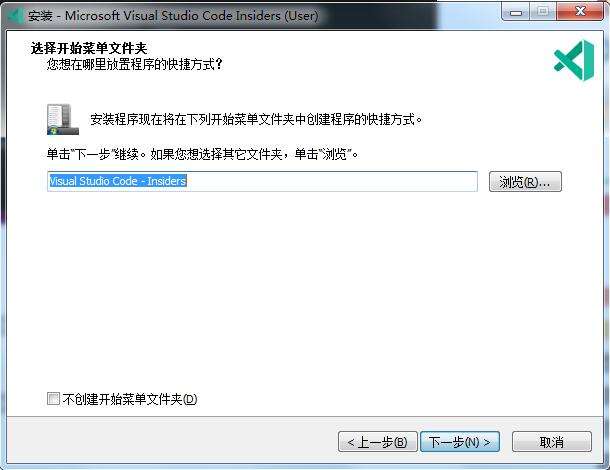Viewport: 610px width, 470px height.
Task: Click the gray footer area left of 上一步
Action: click(171, 442)
